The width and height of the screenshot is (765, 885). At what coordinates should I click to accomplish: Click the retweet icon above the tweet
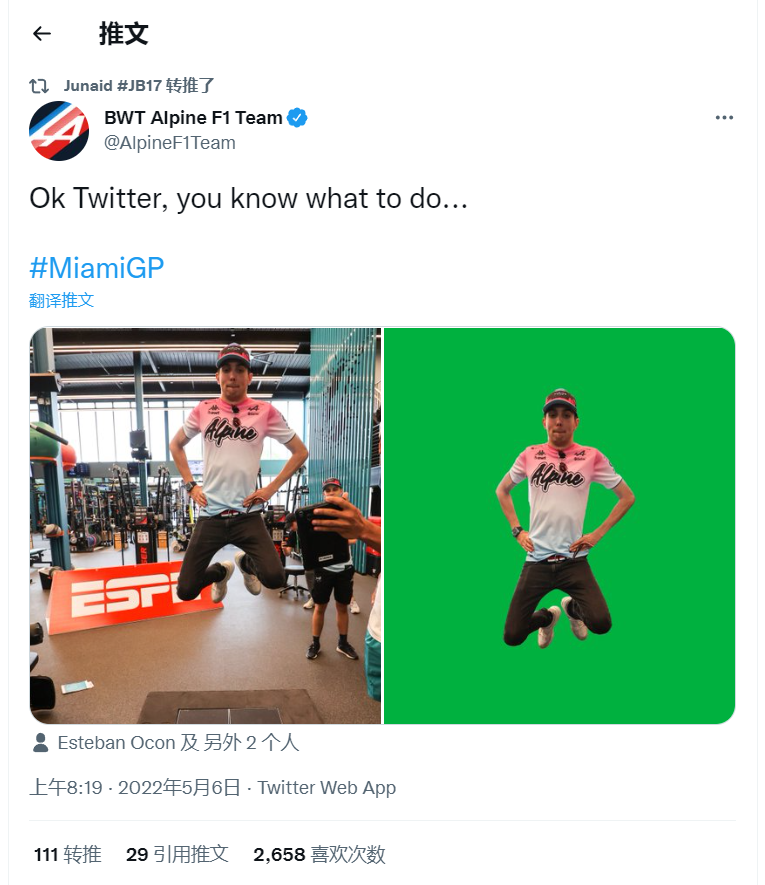39,86
